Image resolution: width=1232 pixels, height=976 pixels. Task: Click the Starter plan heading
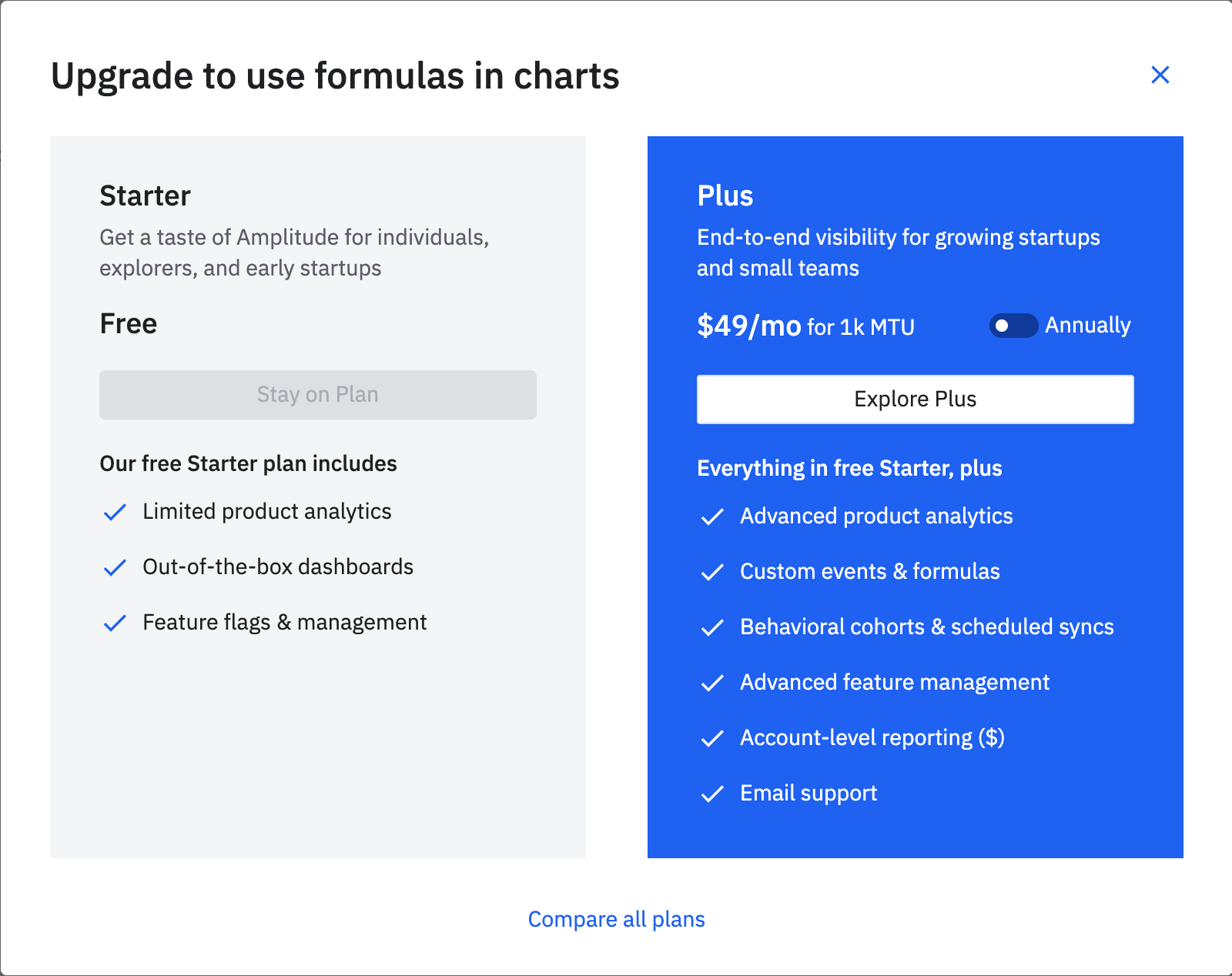tap(145, 196)
